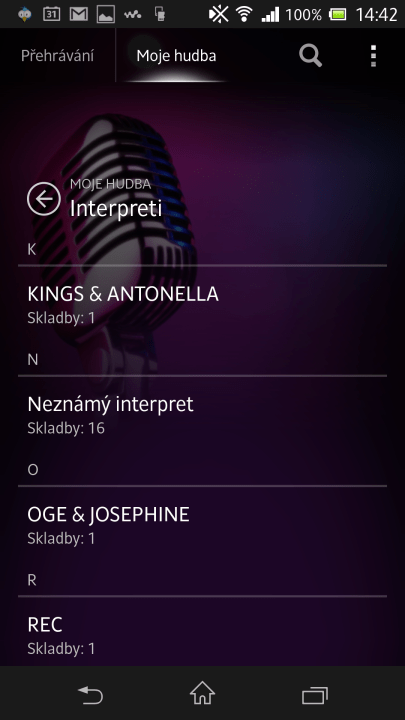405x720 pixels.
Task: Select the Moje hudba tab
Action: click(x=176, y=56)
